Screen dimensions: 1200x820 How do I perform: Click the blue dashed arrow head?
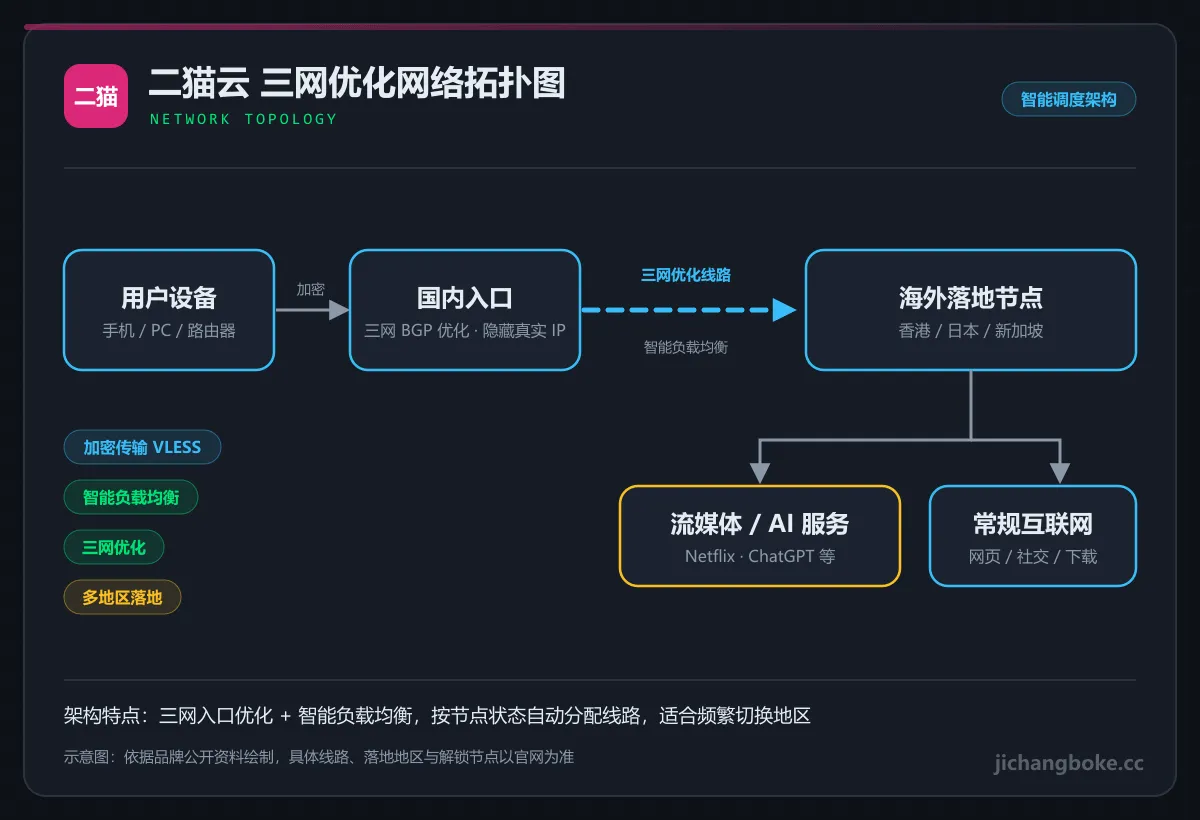point(785,310)
